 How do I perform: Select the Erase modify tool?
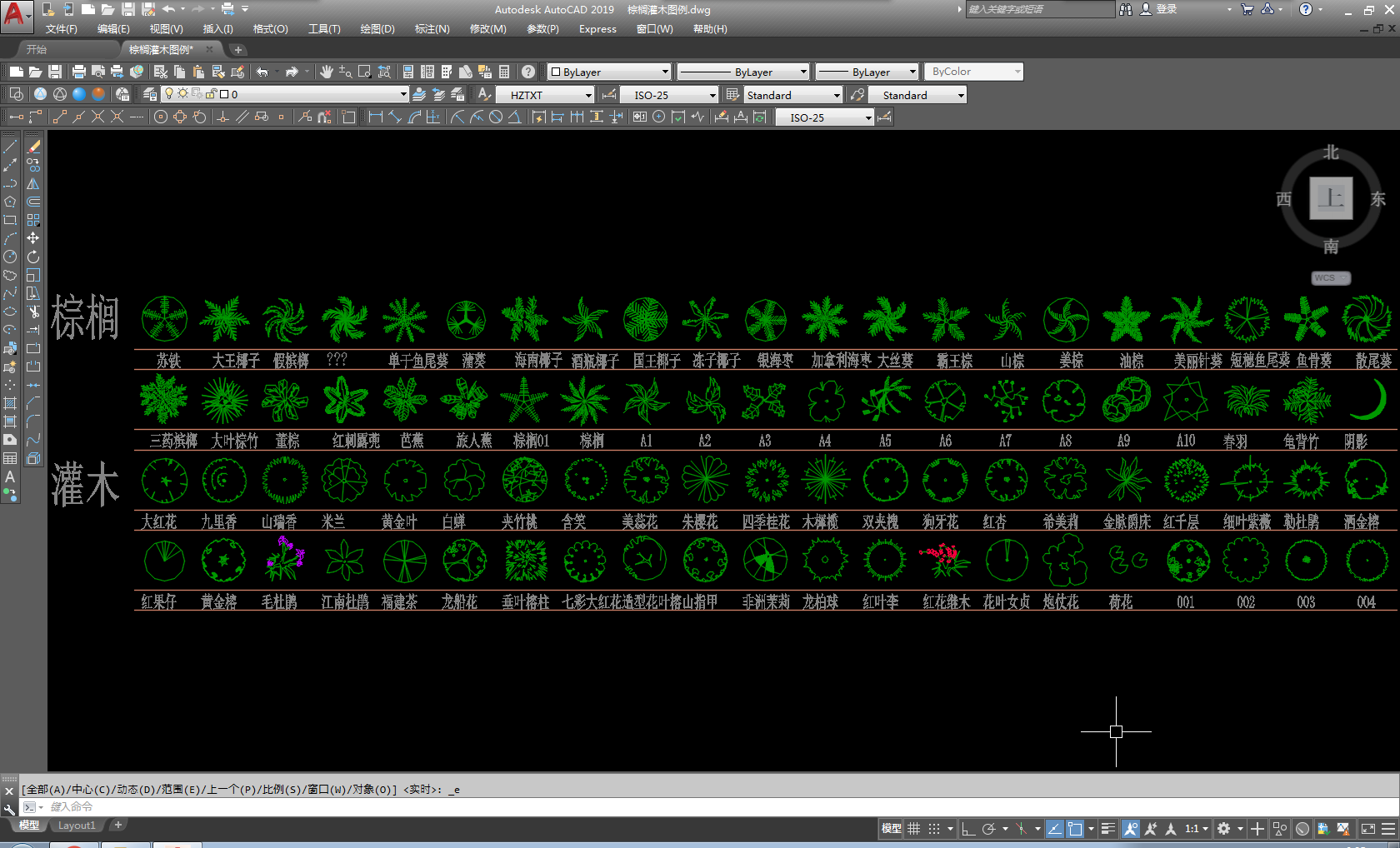click(33, 147)
